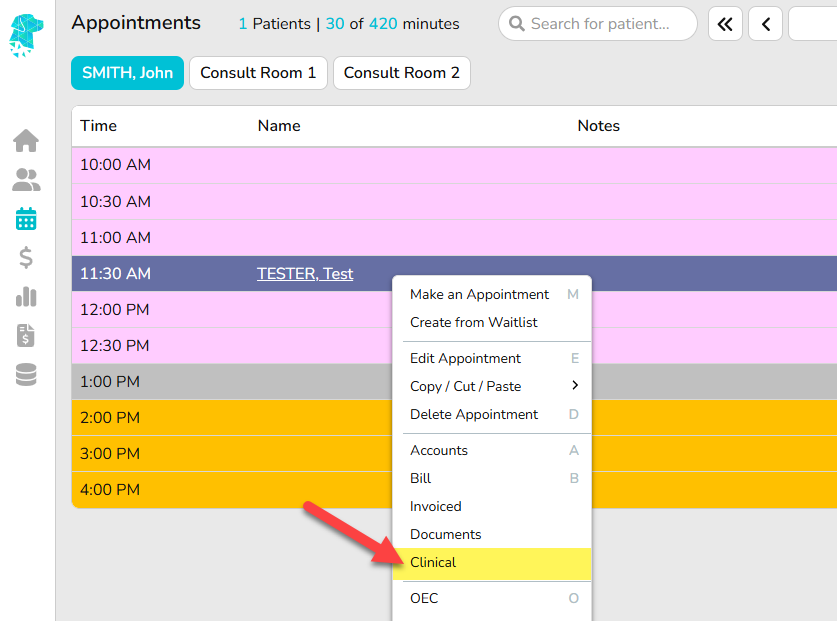Image resolution: width=837 pixels, height=621 pixels.
Task: Switch to the Consult Room 2 tab
Action: (402, 73)
